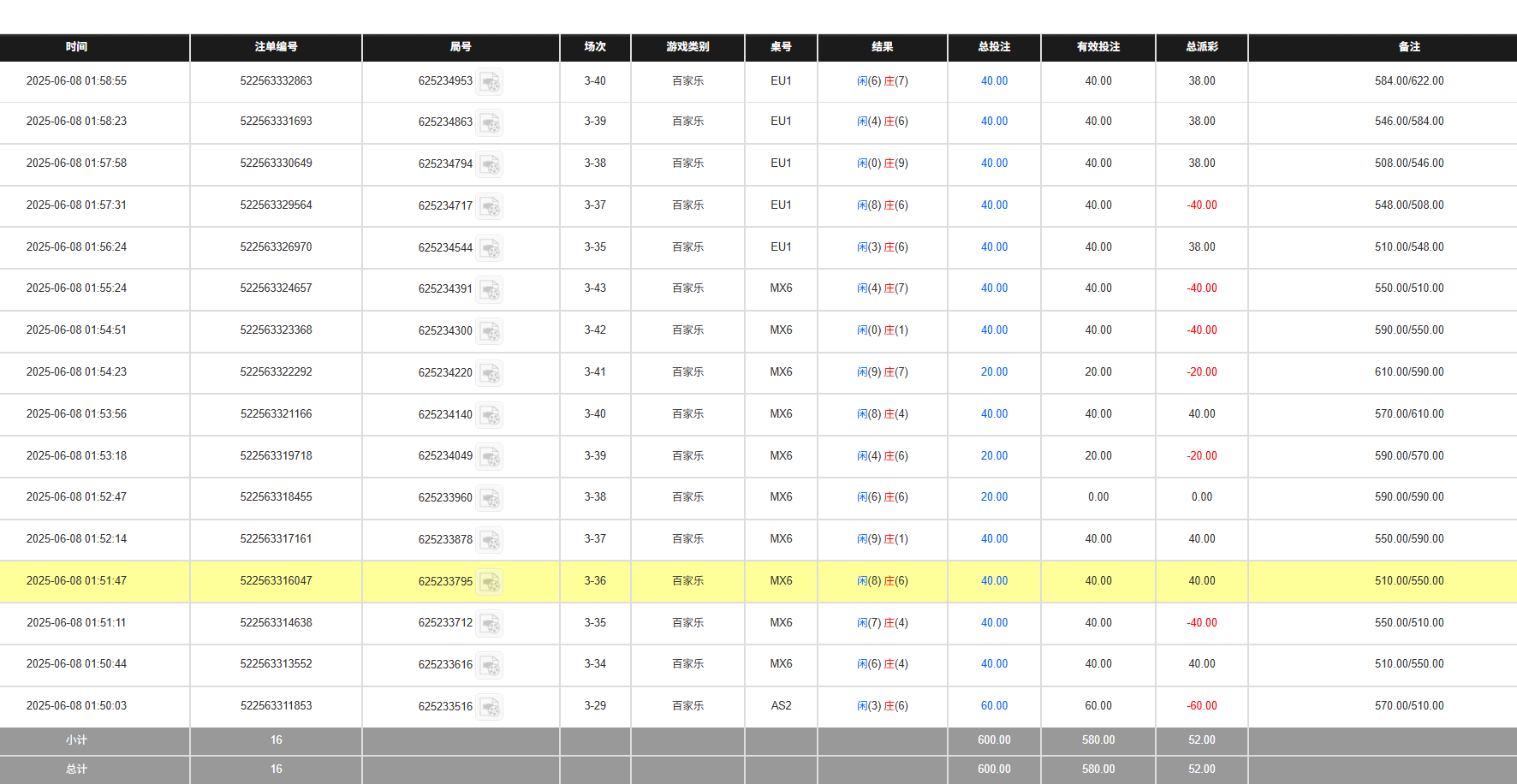
Task: View replay of round 625233878
Action: [x=490, y=540]
